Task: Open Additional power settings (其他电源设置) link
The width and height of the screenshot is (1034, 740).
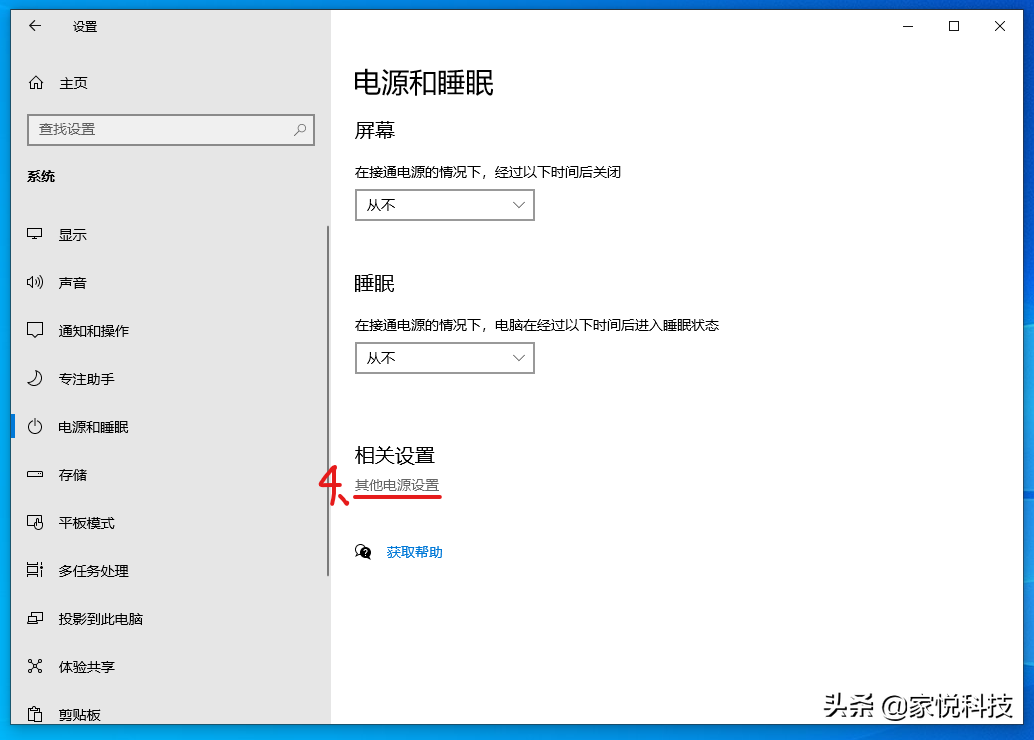Action: tap(397, 486)
